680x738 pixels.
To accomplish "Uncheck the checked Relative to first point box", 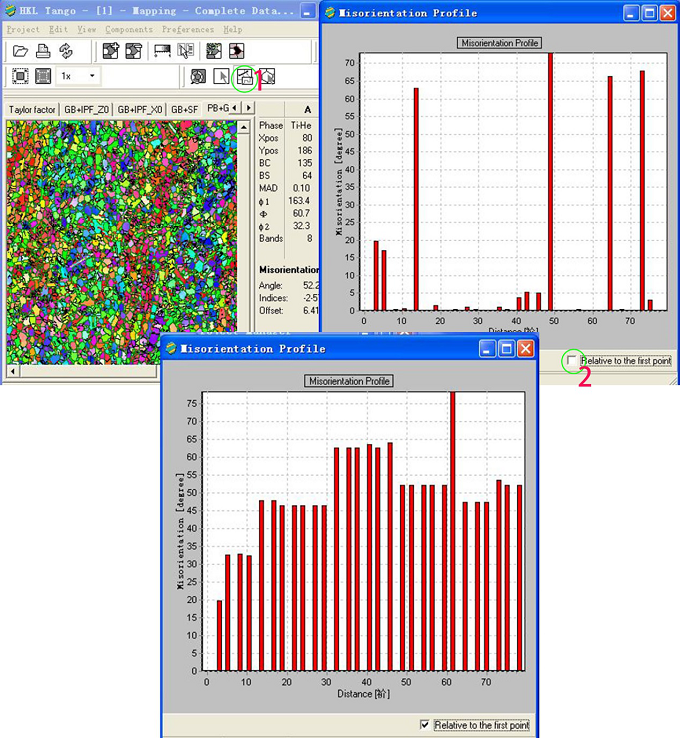I will coord(426,725).
